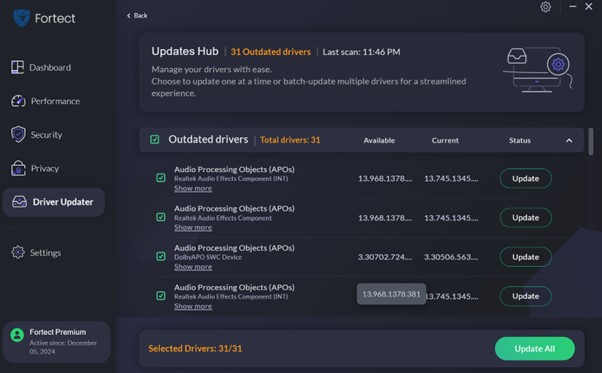Click the 3.30506.563 current version value

451,257
